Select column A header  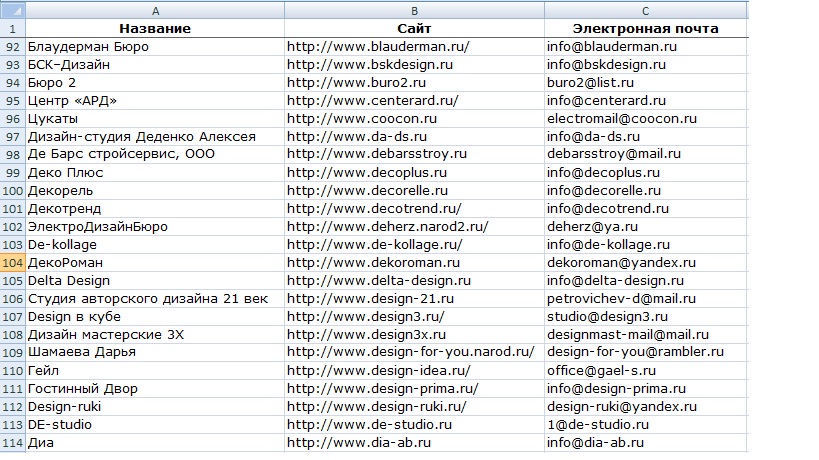pos(154,10)
